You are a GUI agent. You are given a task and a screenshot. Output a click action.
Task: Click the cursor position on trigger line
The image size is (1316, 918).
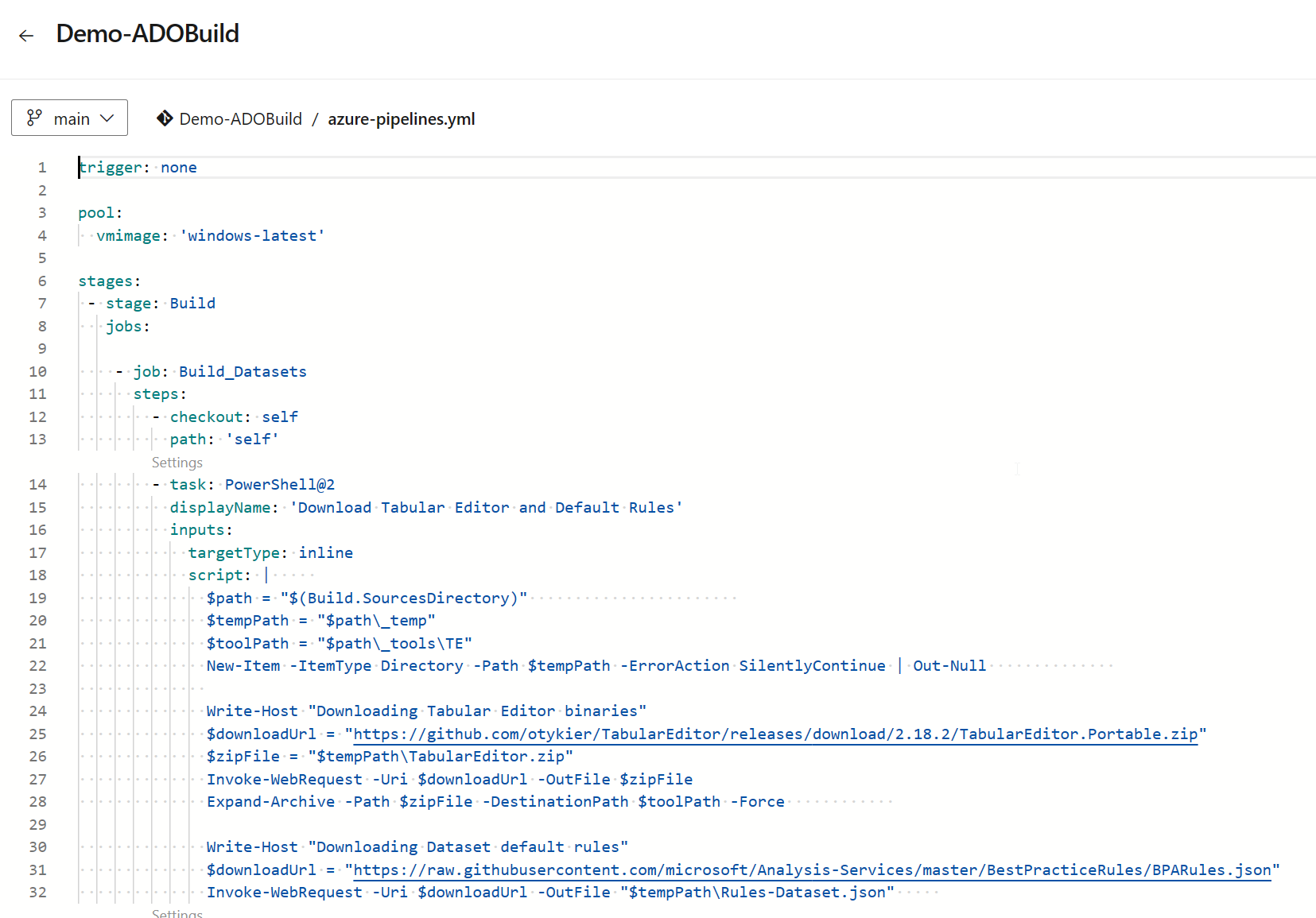click(x=79, y=167)
